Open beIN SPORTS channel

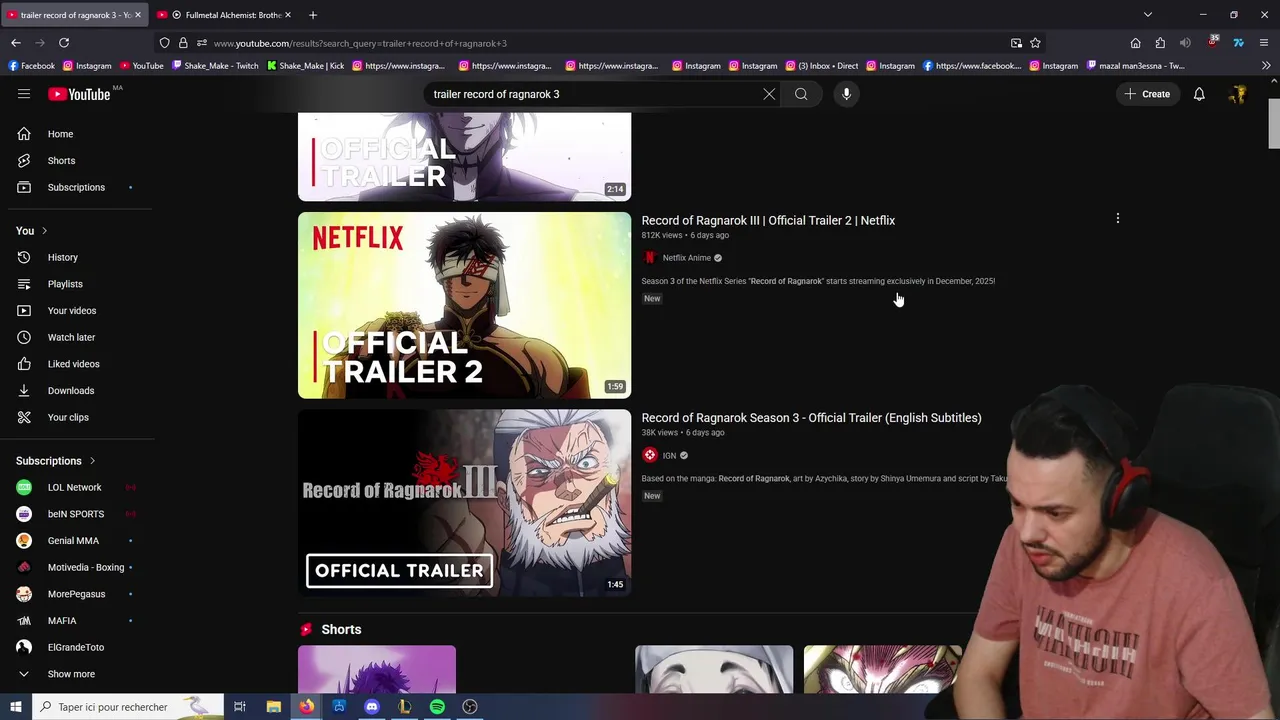78,514
